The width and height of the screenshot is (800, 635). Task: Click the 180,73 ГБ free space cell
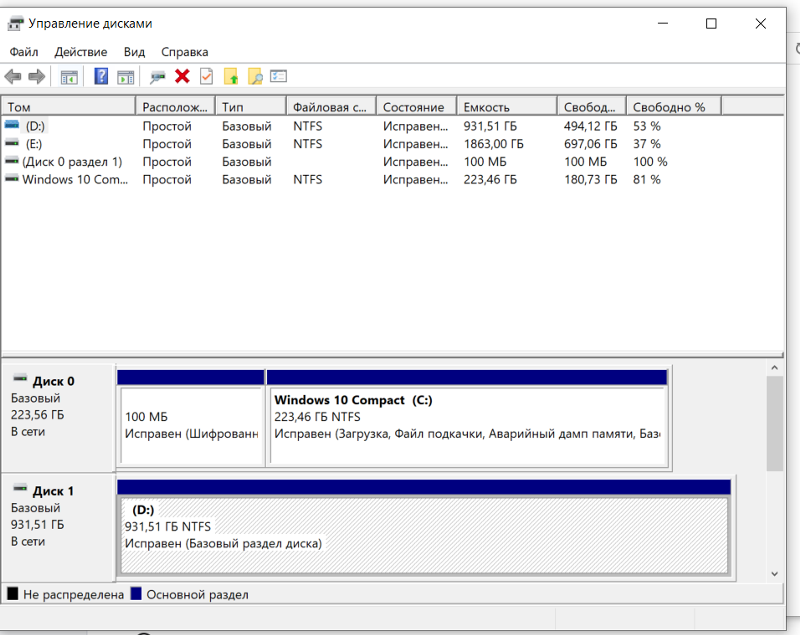[x=590, y=180]
